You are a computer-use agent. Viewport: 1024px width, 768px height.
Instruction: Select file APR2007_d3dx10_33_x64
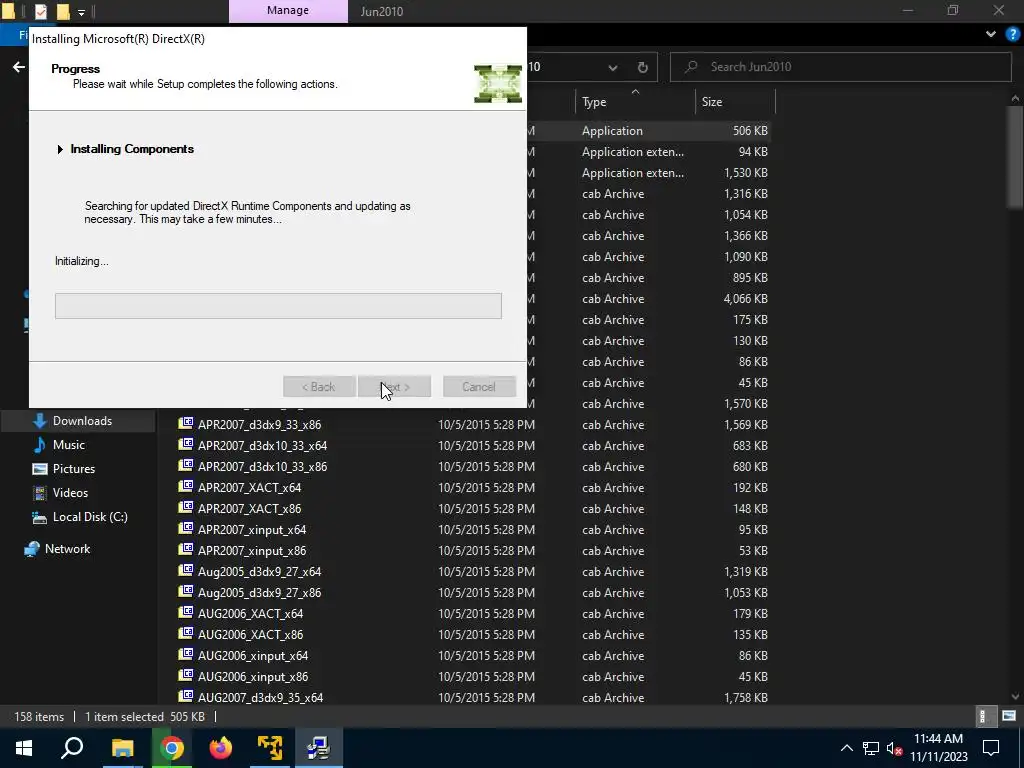click(x=263, y=446)
